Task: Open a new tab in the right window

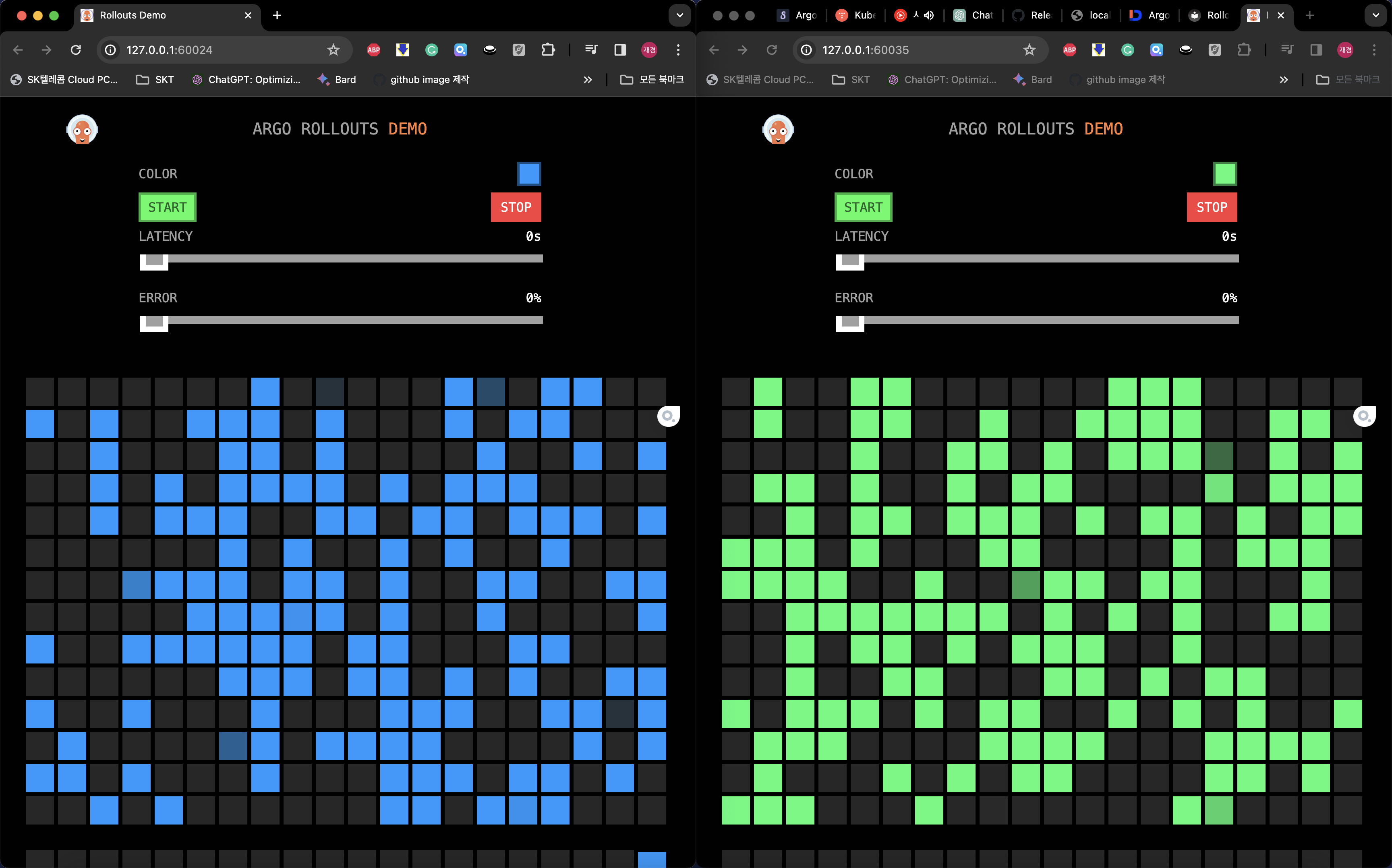Action: click(1309, 15)
